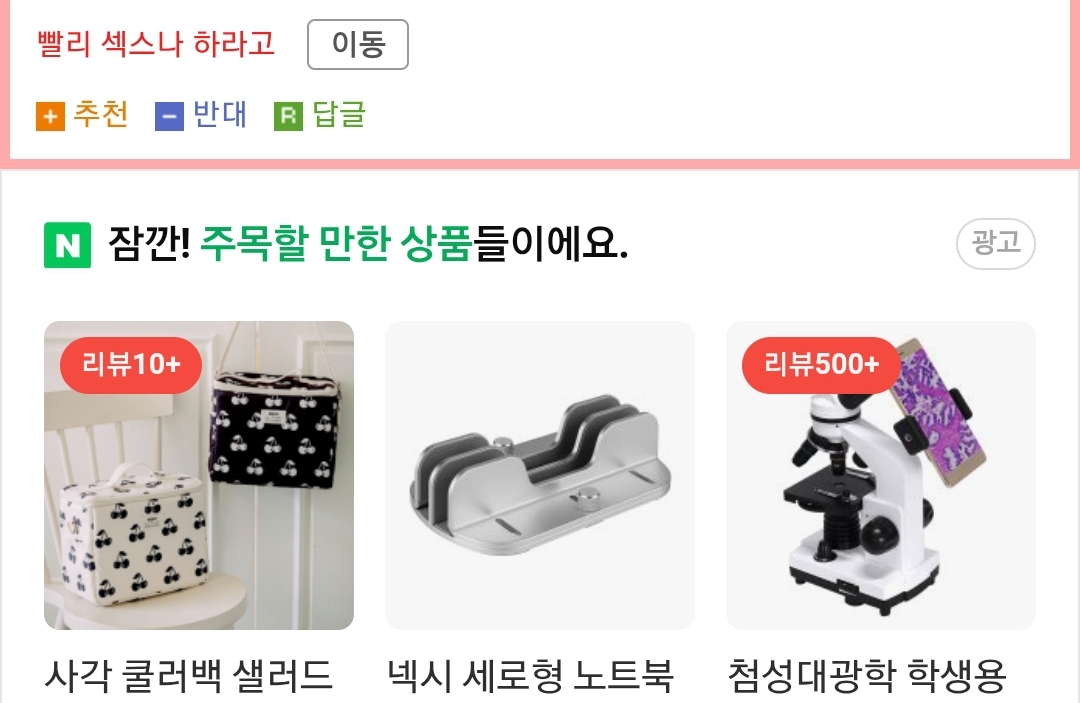Open the cherry-pattern cooler bag thumbnail

click(x=199, y=475)
